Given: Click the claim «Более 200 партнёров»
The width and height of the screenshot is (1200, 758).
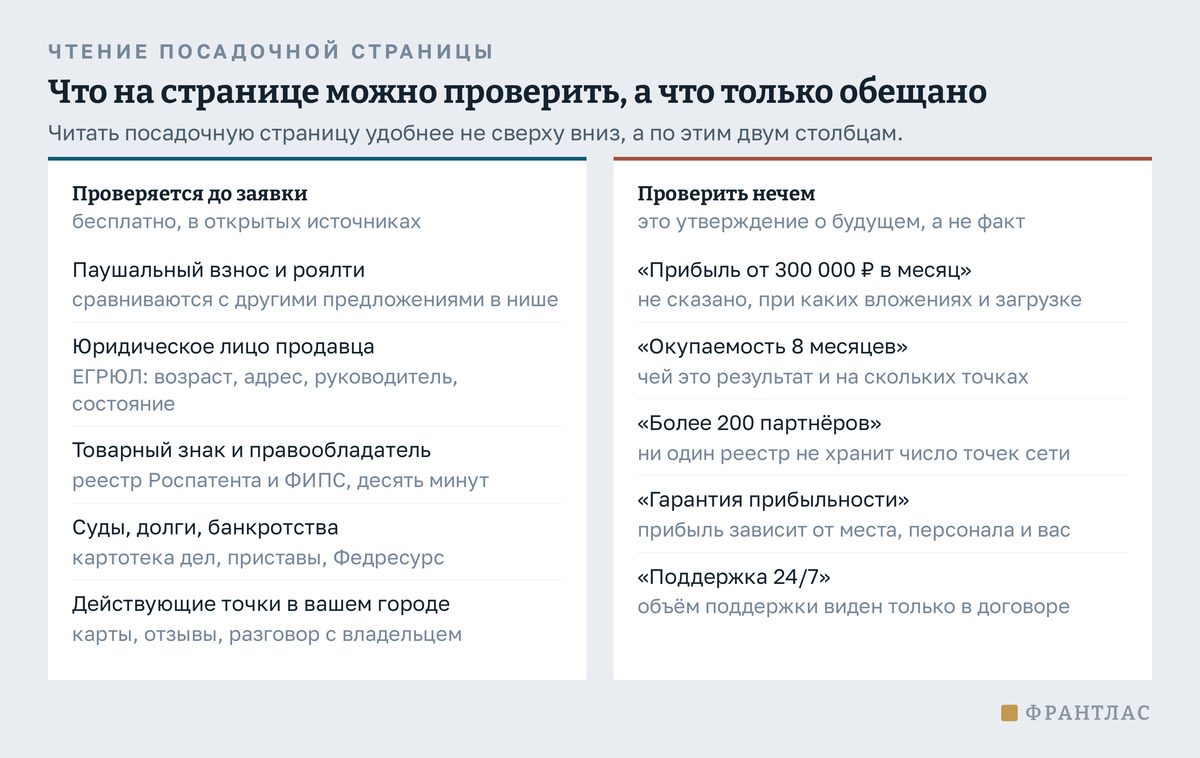Looking at the screenshot, I should click(759, 423).
